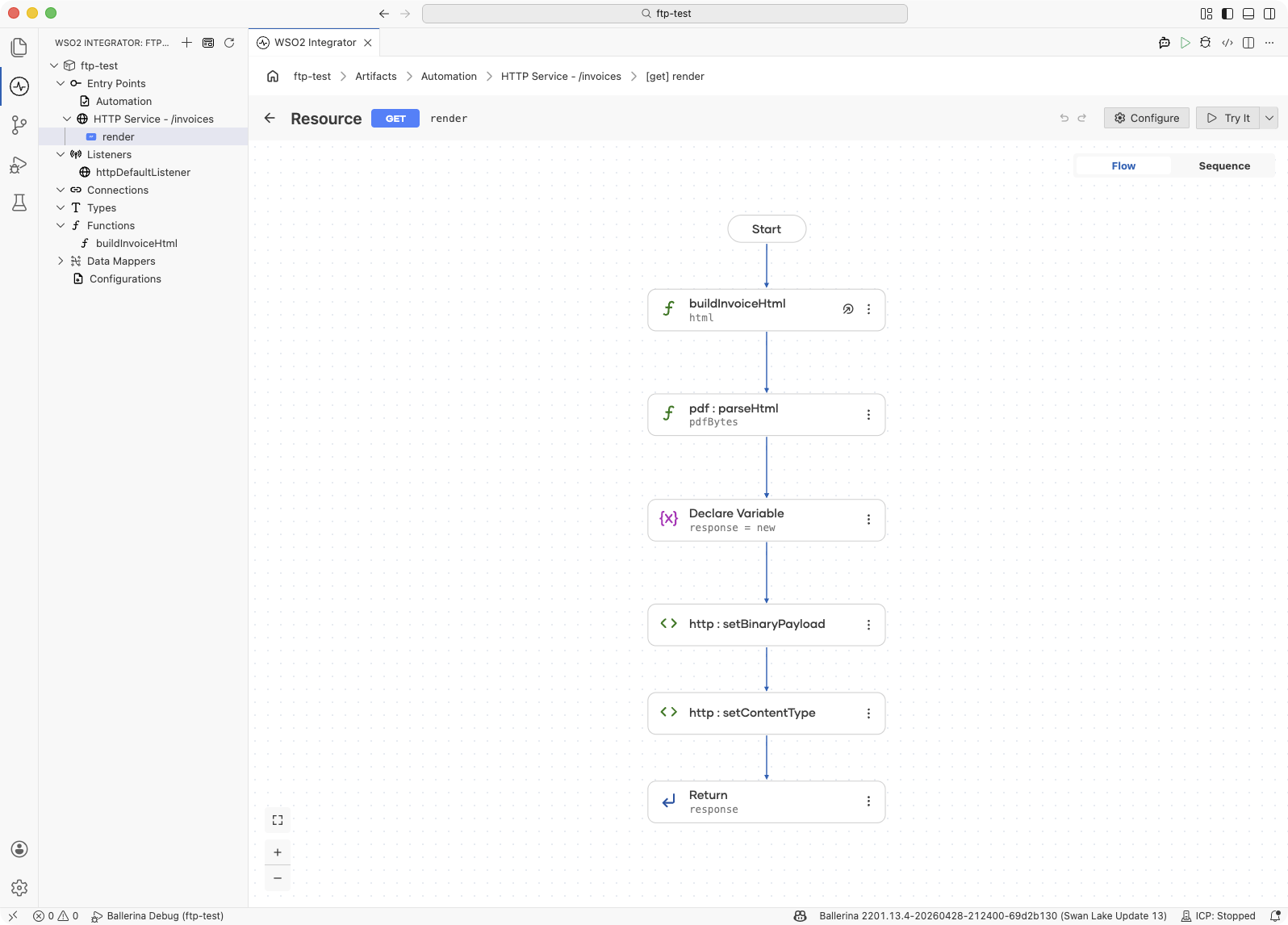Collapse Listeners section
The image size is (1288, 925).
[x=61, y=154]
